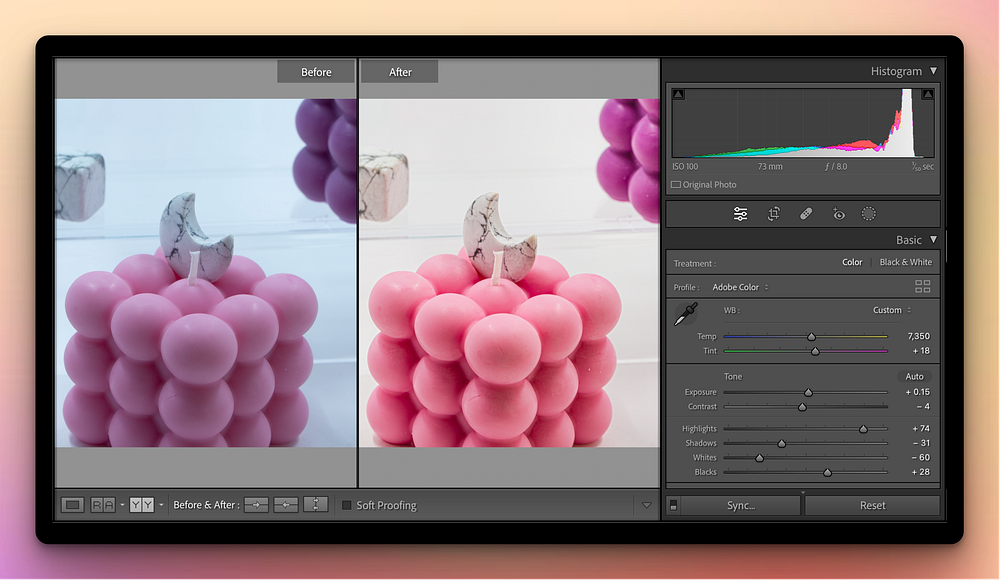Screen dimensions: 1000x580
Task: Open the Adobe Color profile dropdown
Action: [x=740, y=287]
